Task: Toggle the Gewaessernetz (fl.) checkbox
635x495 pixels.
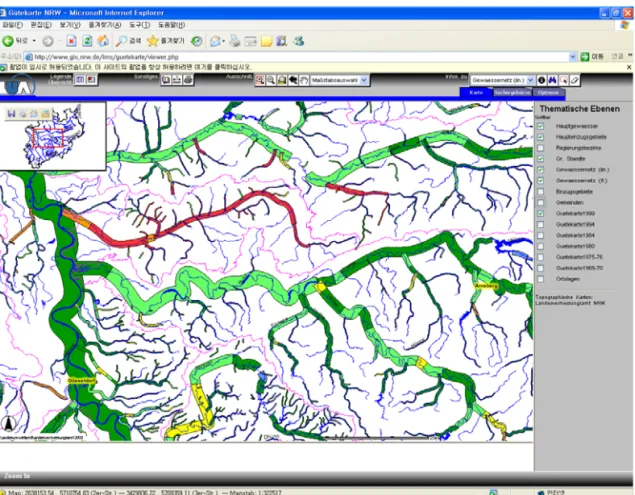Action: point(540,181)
